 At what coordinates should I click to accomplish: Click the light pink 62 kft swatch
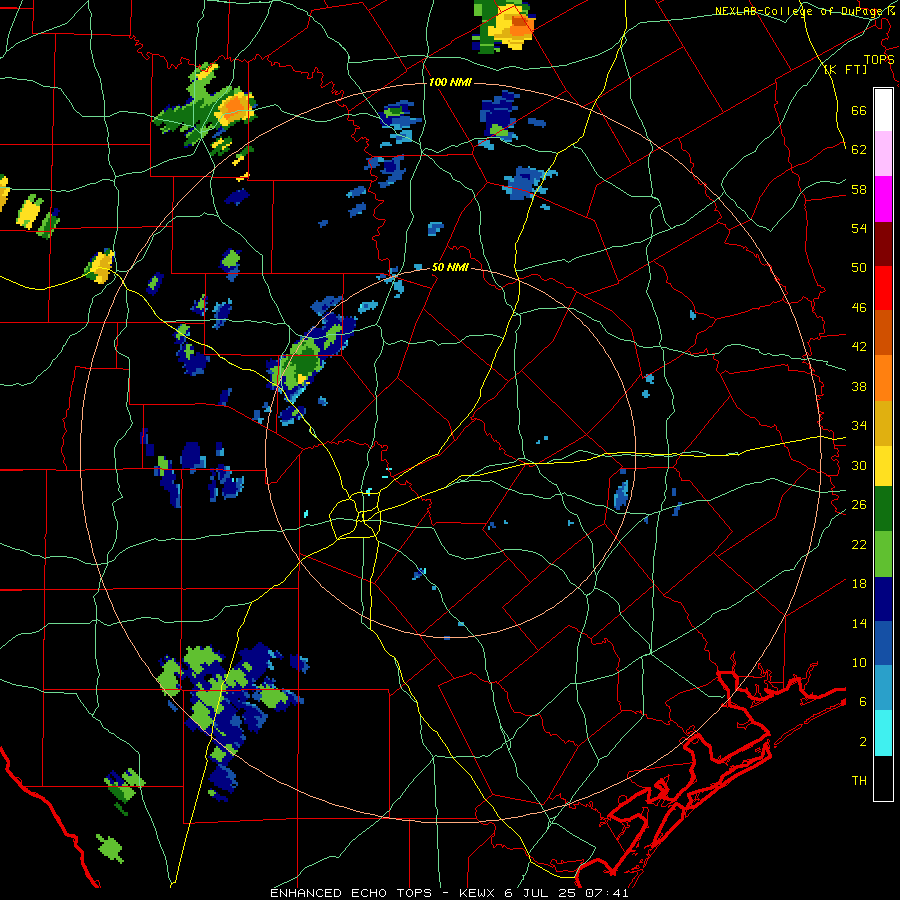[x=883, y=154]
